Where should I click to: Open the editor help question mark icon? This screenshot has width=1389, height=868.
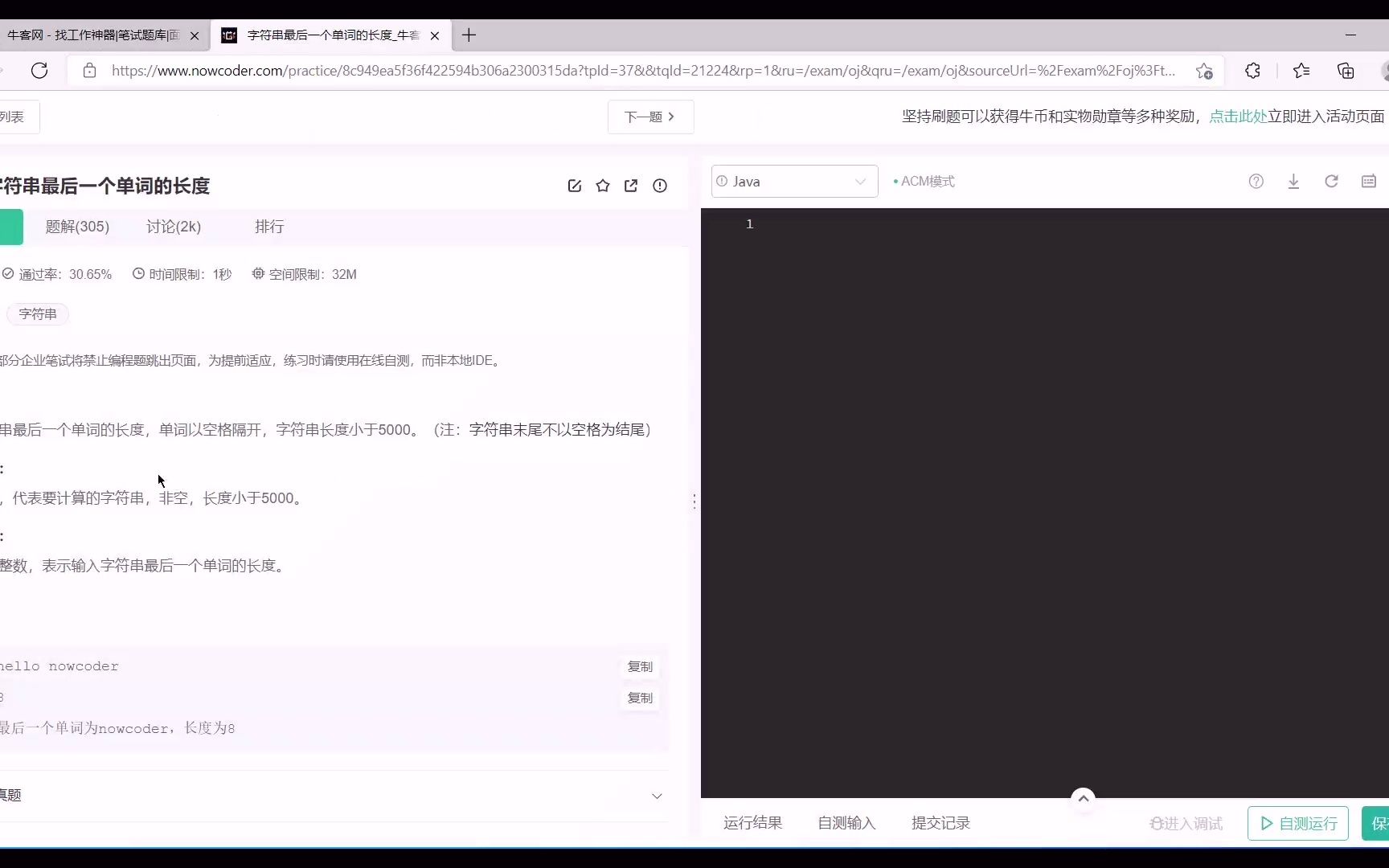(x=1256, y=182)
